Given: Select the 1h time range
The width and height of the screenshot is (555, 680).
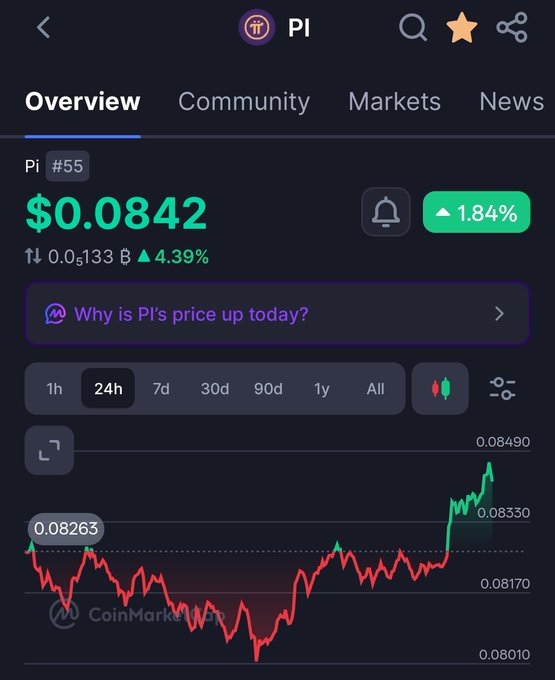Looking at the screenshot, I should click(54, 389).
